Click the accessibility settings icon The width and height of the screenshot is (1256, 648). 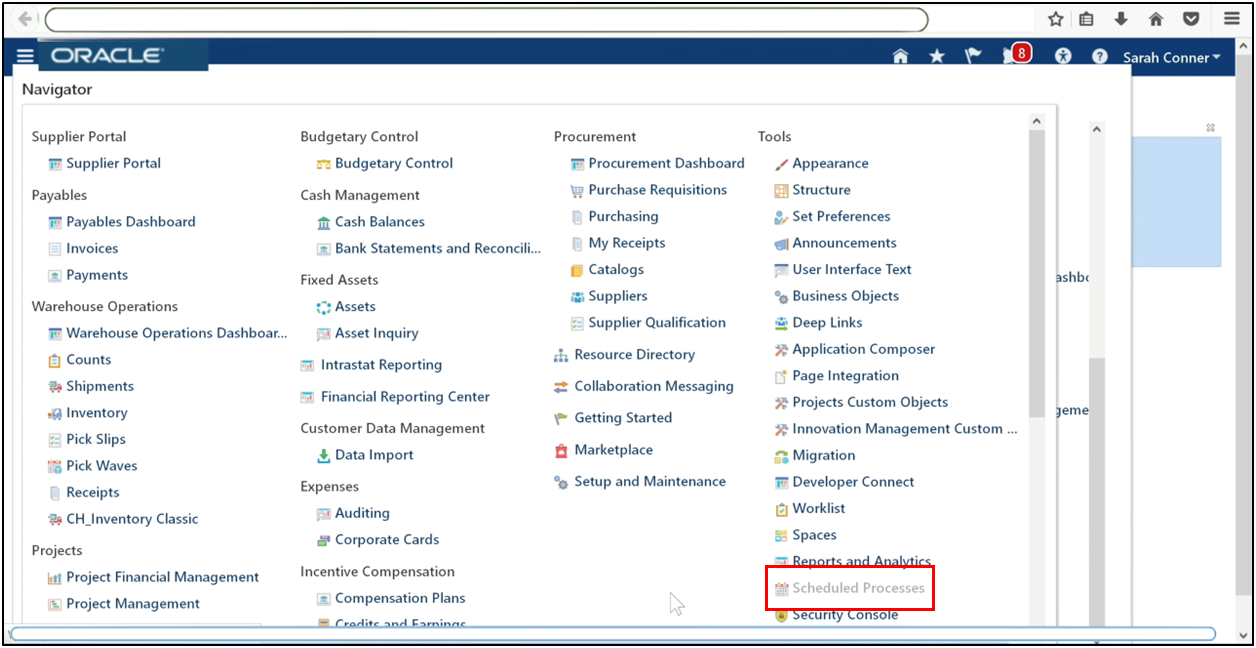(x=1063, y=55)
